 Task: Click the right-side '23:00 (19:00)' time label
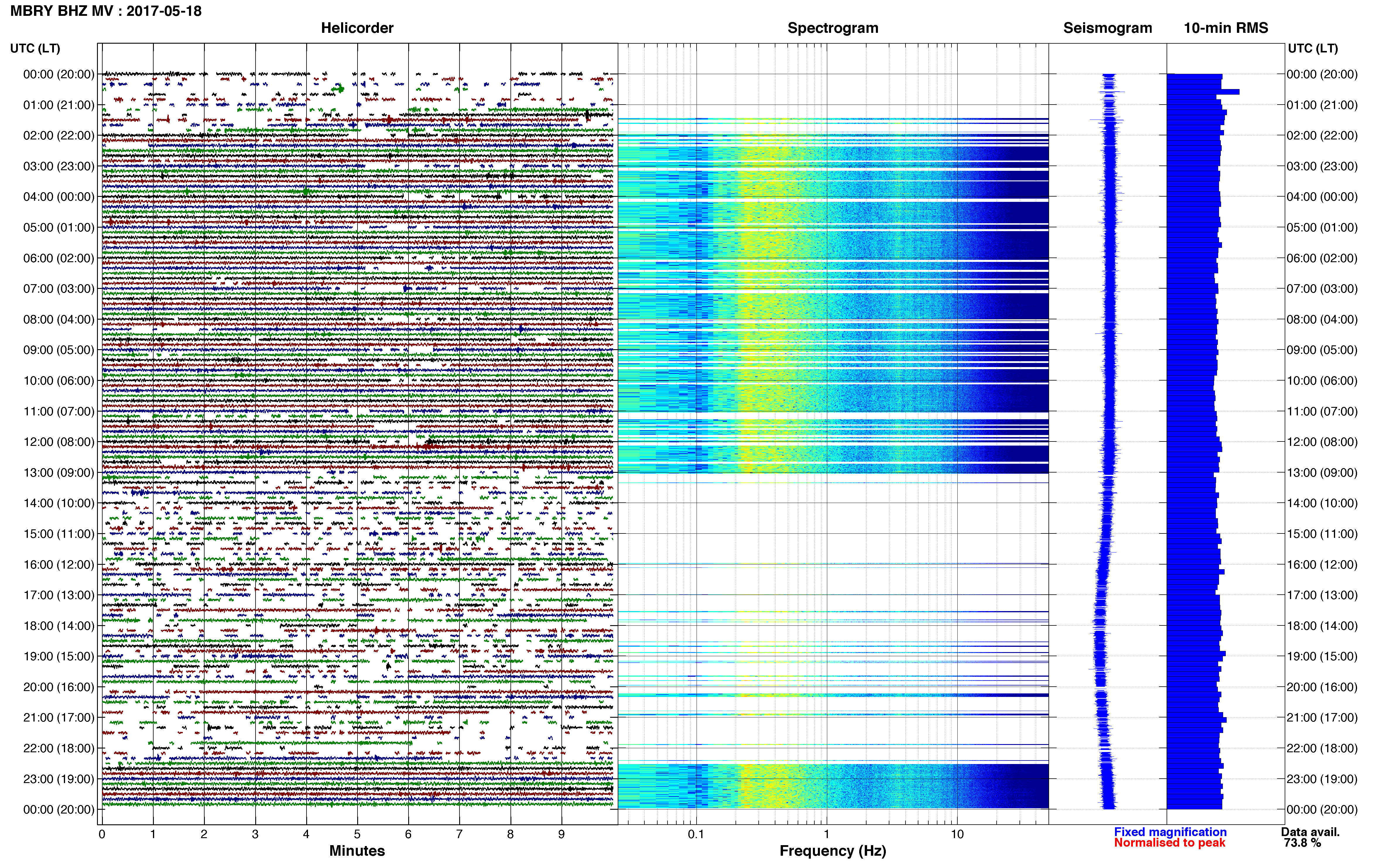[x=1322, y=779]
